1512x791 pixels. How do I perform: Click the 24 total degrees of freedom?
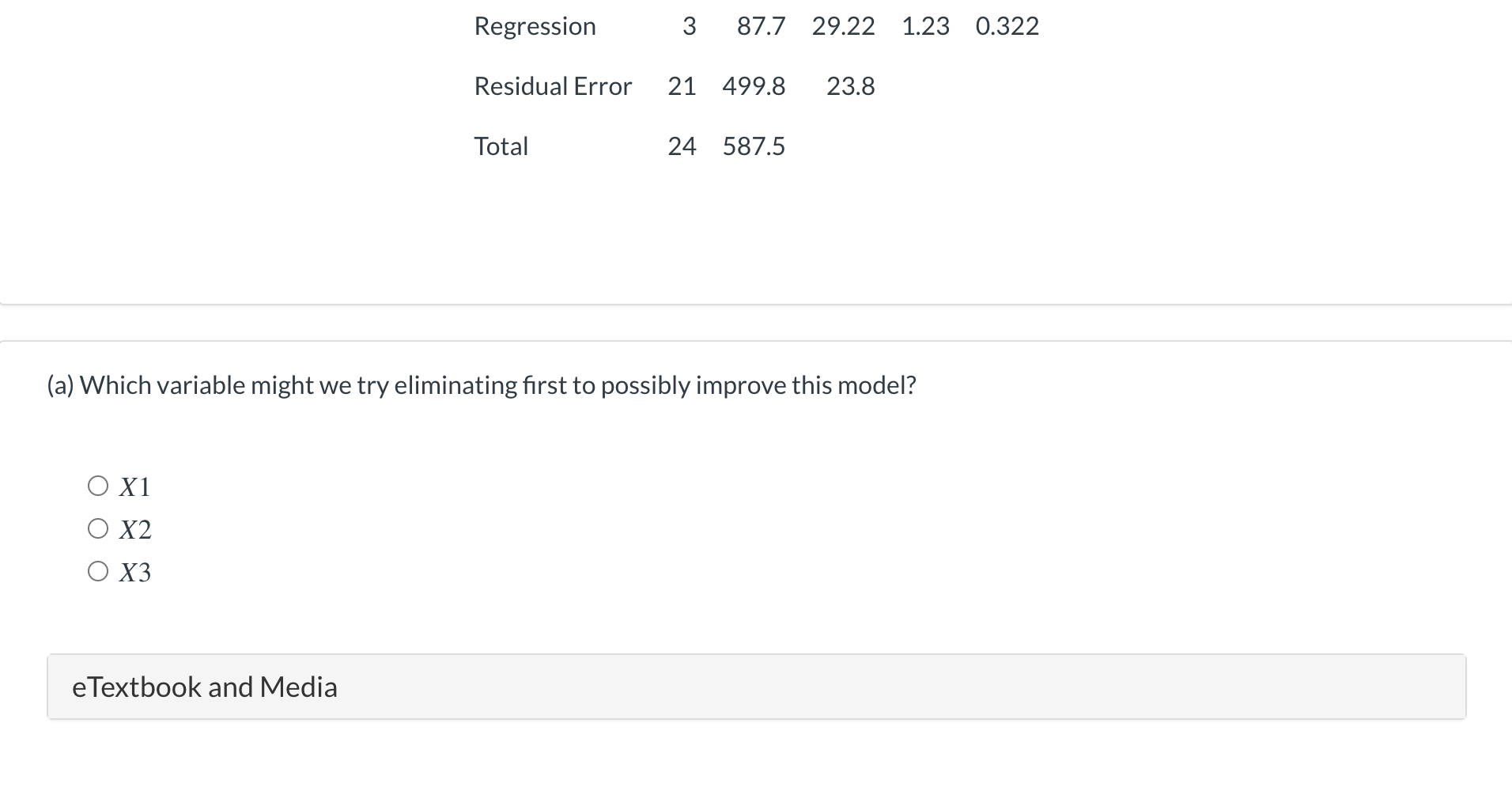click(x=682, y=146)
